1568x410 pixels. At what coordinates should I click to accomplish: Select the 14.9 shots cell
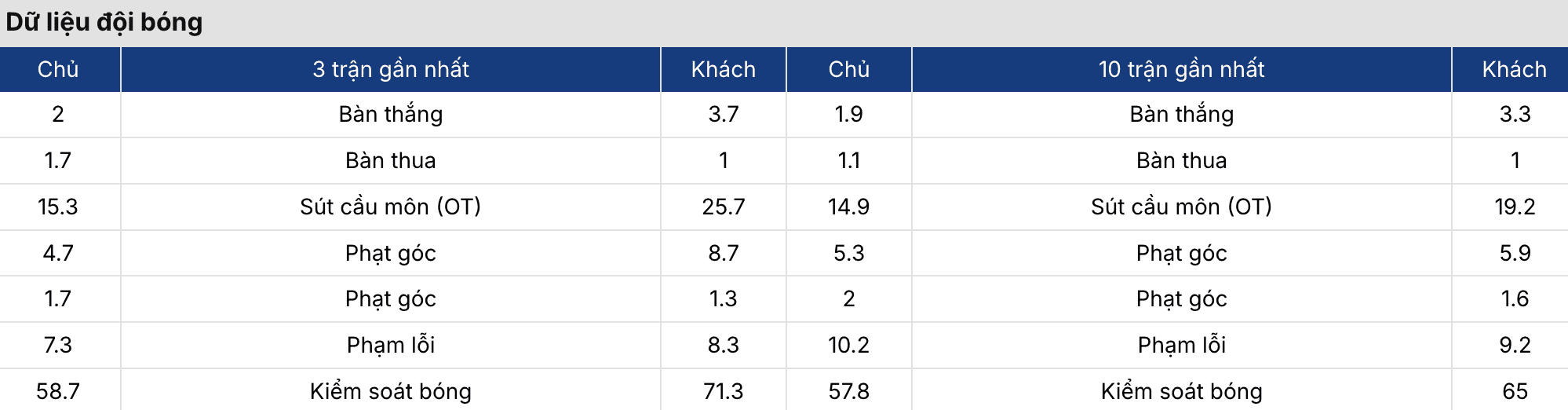[848, 207]
